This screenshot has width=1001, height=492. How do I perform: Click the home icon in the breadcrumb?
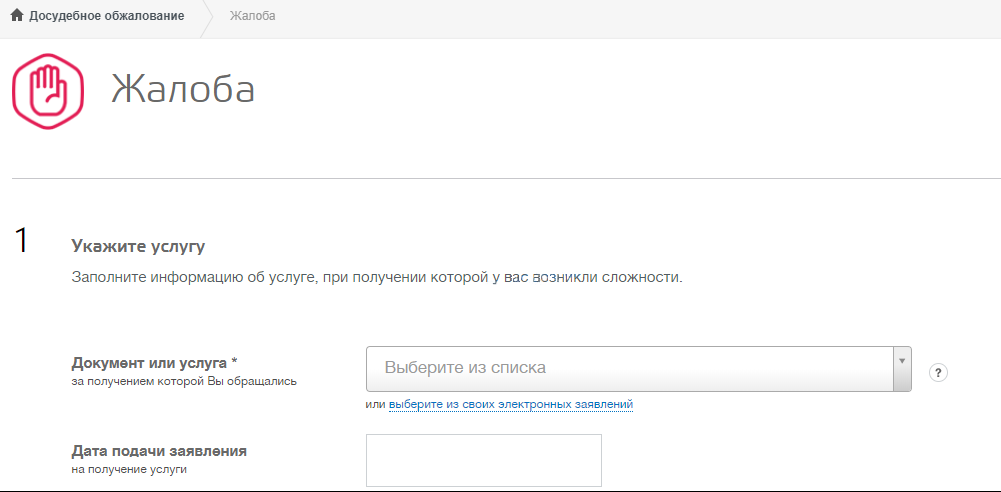coord(17,16)
